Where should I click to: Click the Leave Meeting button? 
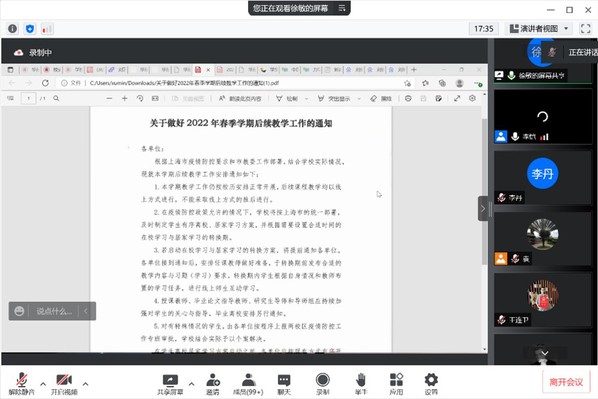[x=566, y=382]
